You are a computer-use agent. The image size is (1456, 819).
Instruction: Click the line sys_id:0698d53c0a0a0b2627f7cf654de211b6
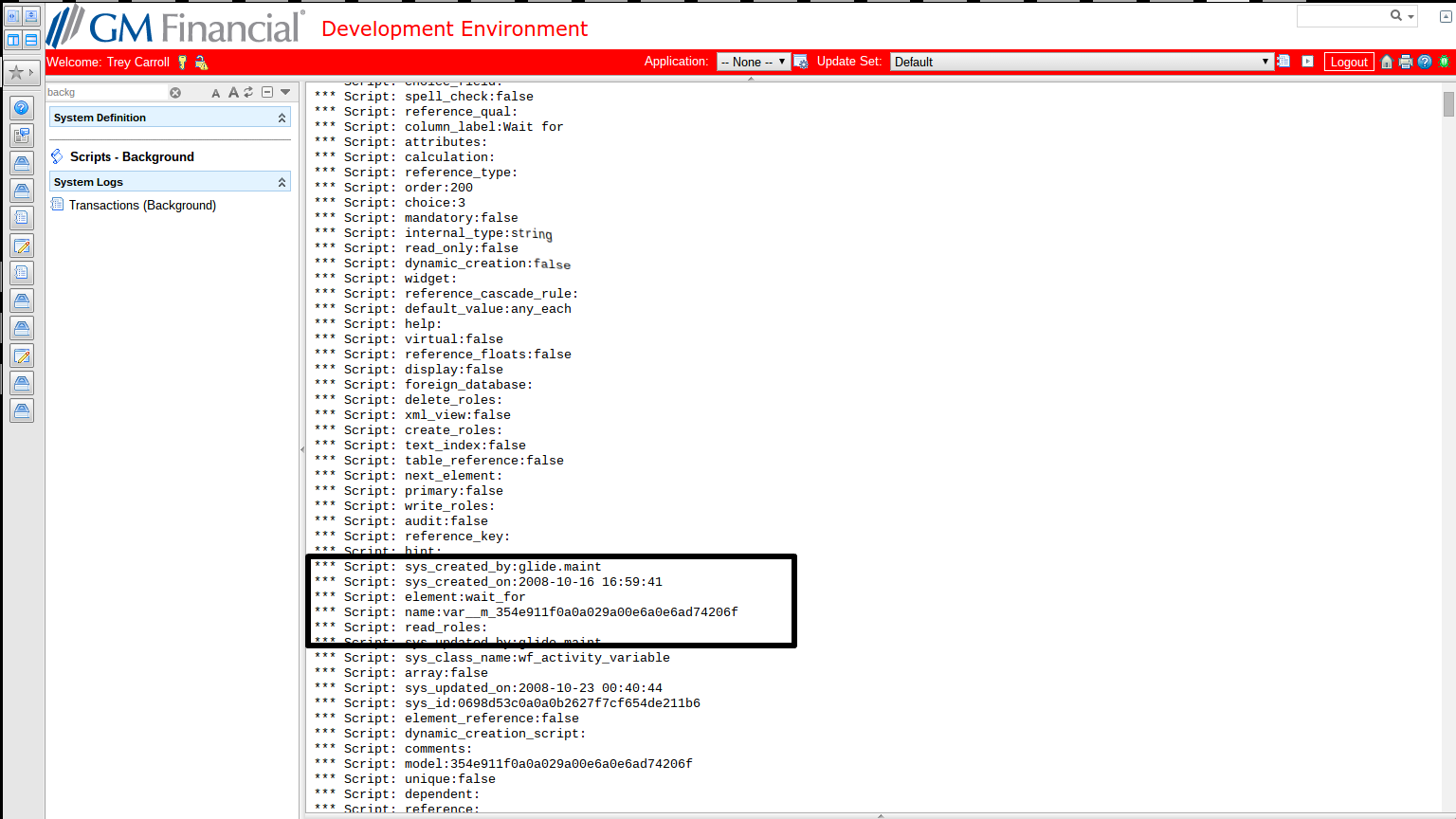click(x=507, y=703)
